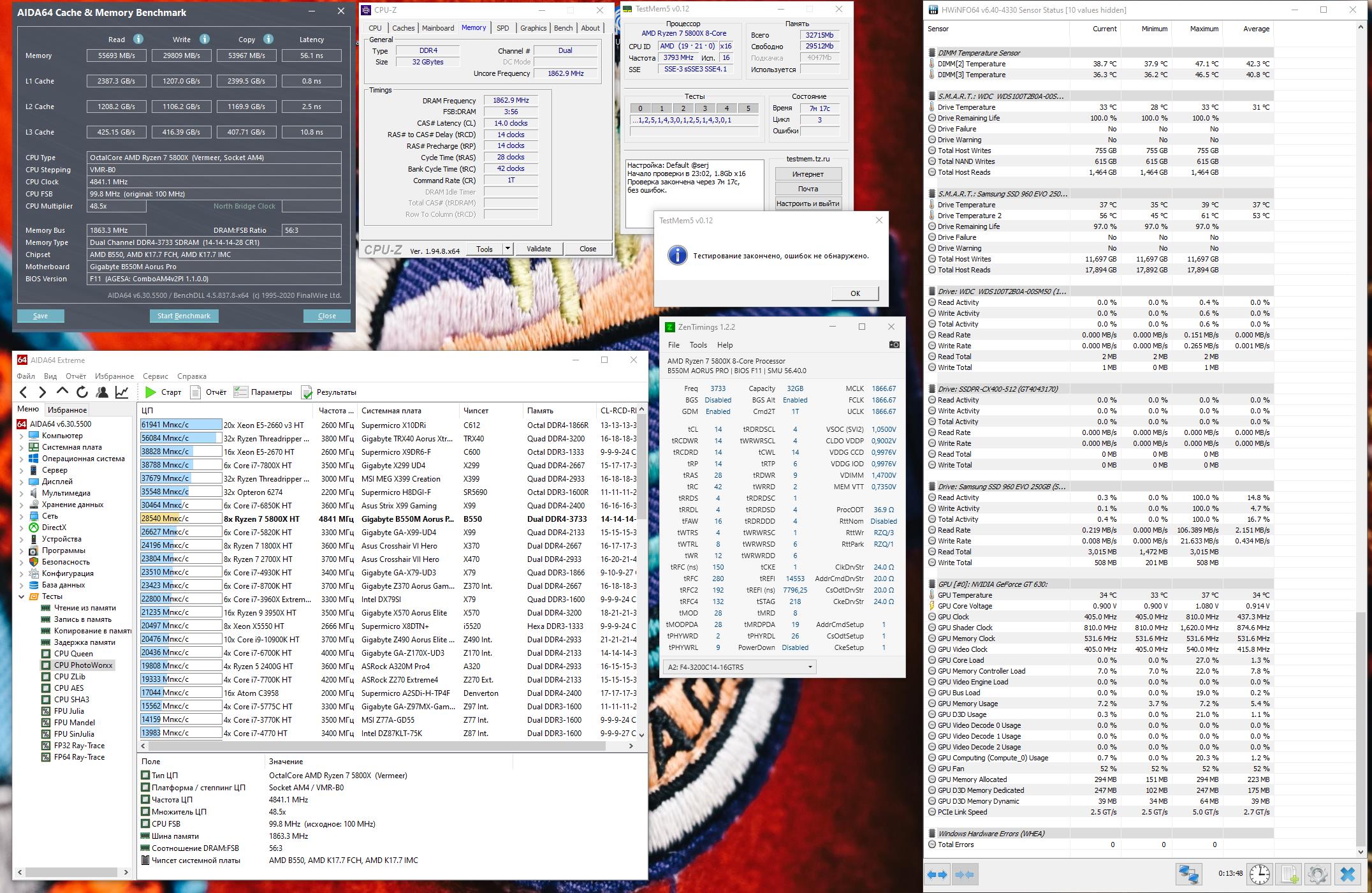The width and height of the screenshot is (1372, 893).
Task: Open the Сервис menu in AIDA64
Action: tap(155, 376)
